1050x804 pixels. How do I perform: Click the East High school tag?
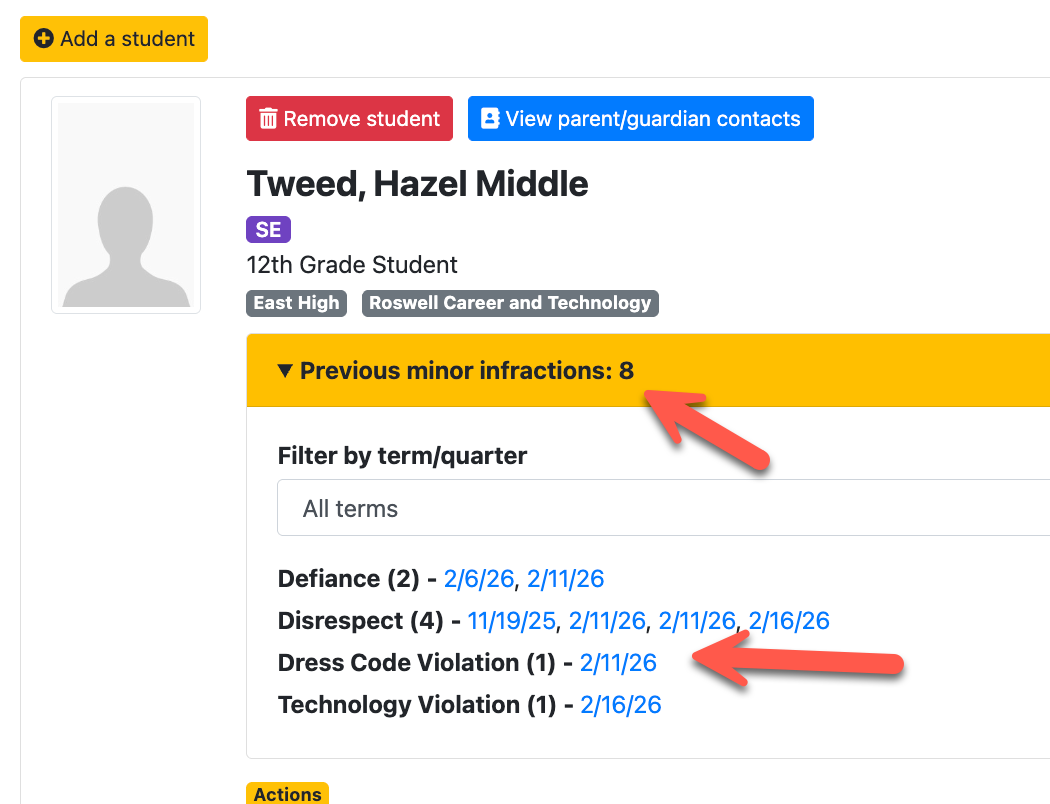click(x=296, y=303)
